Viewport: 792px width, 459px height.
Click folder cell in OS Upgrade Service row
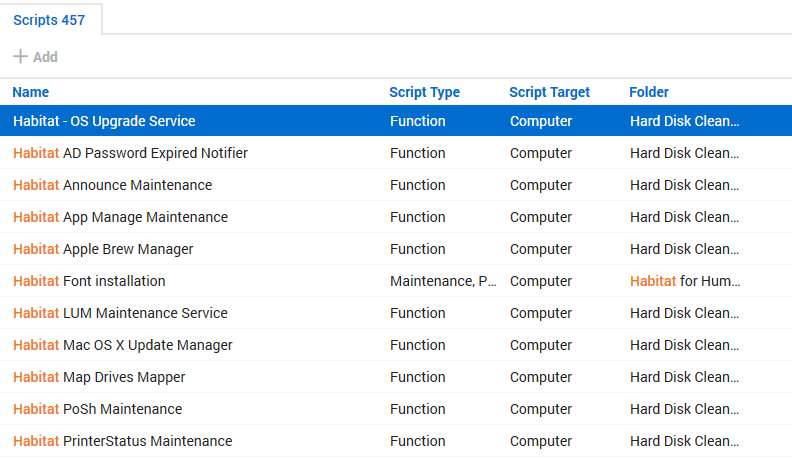click(x=684, y=121)
